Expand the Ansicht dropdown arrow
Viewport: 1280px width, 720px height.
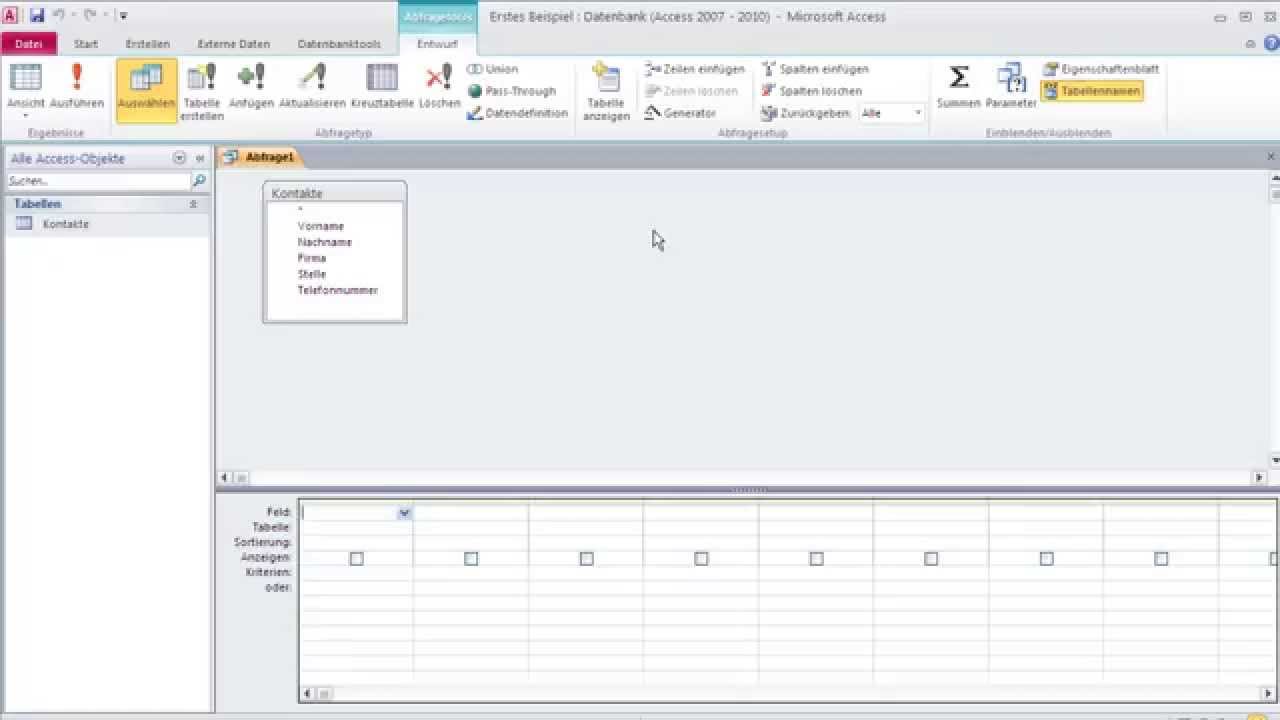click(x=26, y=116)
